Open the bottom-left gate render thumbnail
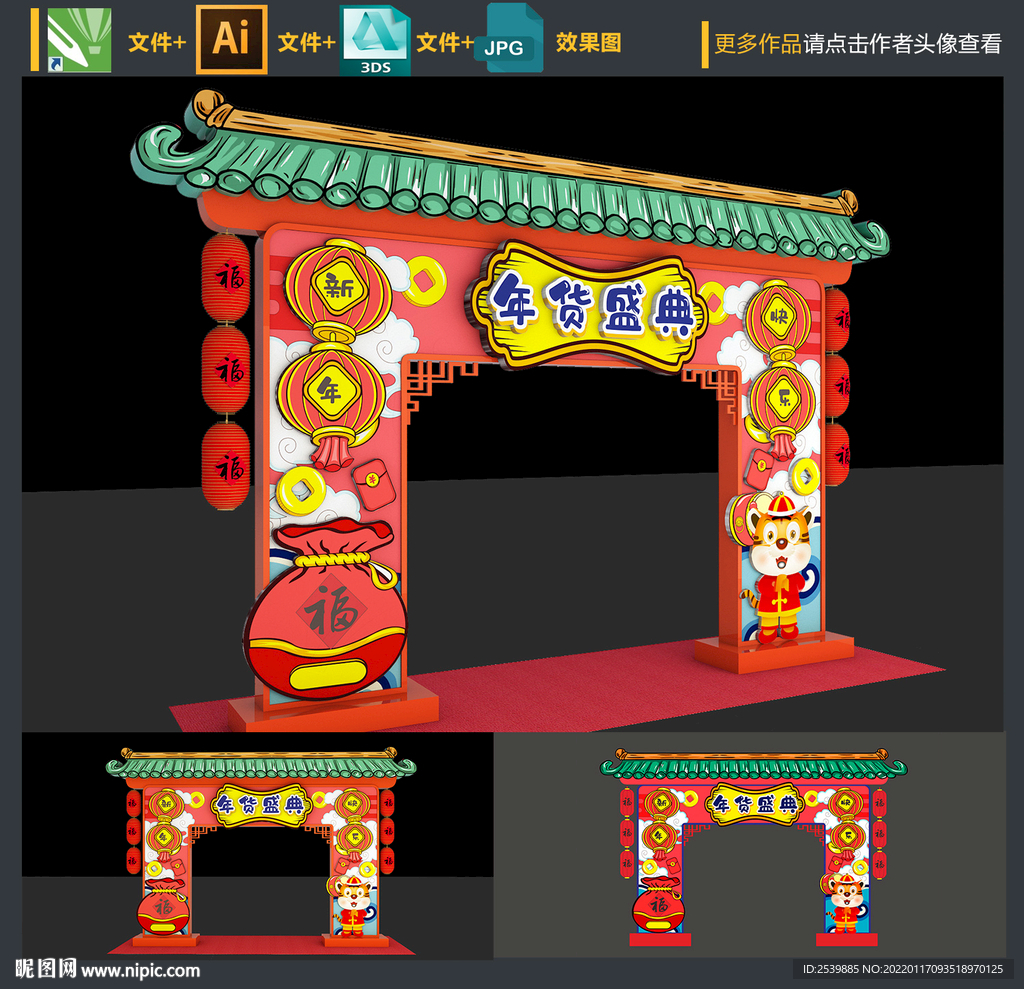1024x989 pixels. coord(258,845)
